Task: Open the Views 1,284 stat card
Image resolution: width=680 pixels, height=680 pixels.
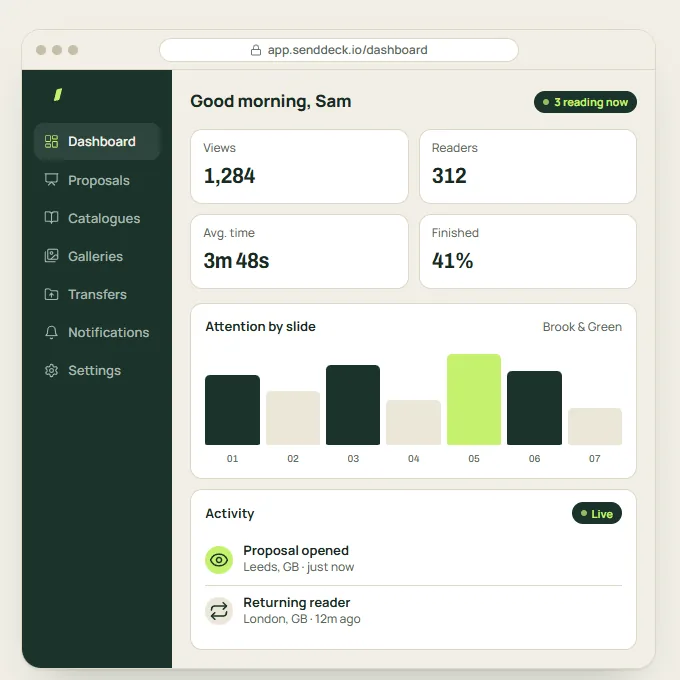Action: pyautogui.click(x=299, y=167)
